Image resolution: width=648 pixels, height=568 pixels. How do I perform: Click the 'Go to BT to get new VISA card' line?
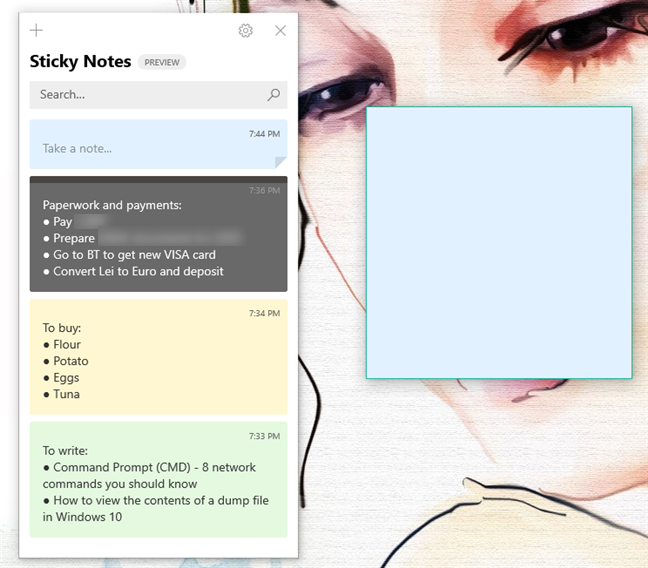click(134, 255)
